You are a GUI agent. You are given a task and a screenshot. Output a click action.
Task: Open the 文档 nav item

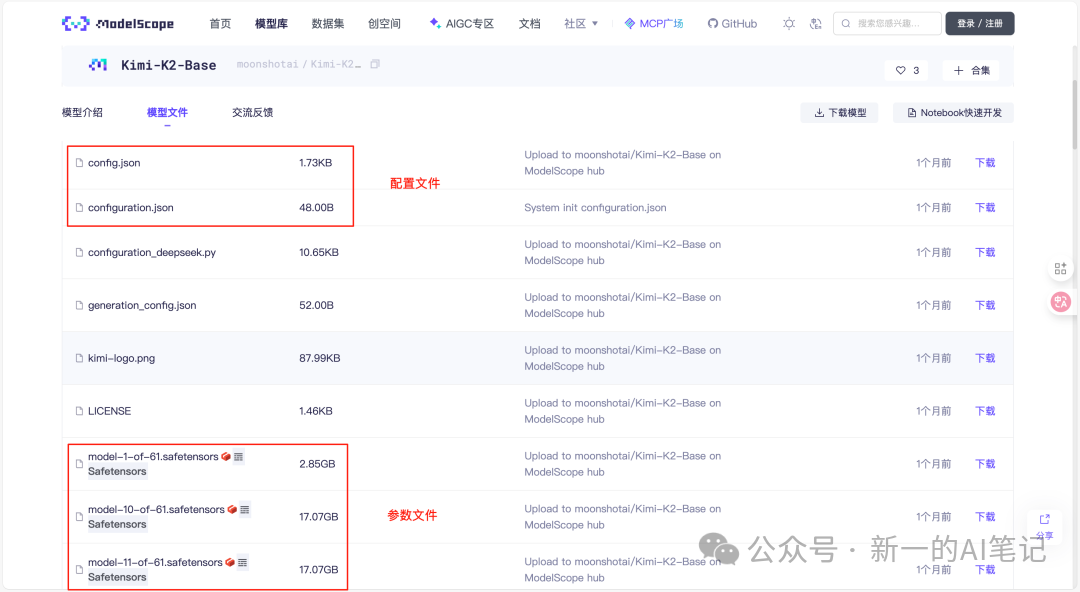[x=530, y=23]
